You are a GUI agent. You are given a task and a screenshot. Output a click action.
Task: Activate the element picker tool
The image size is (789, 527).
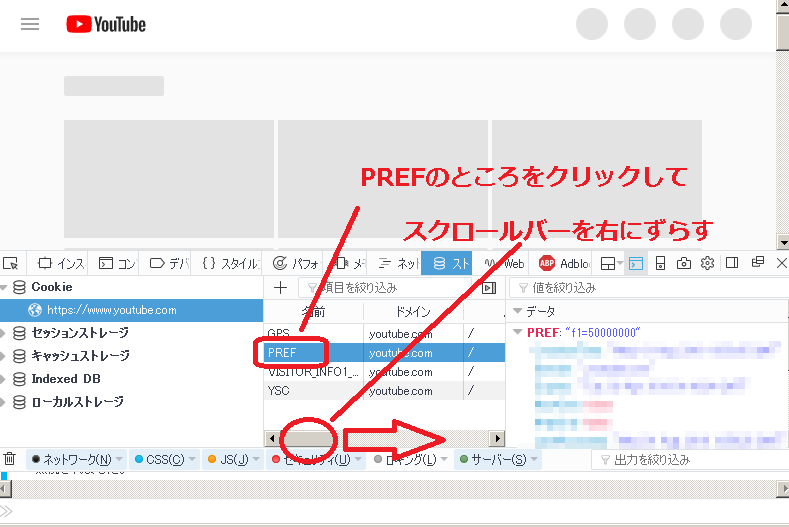point(10,263)
